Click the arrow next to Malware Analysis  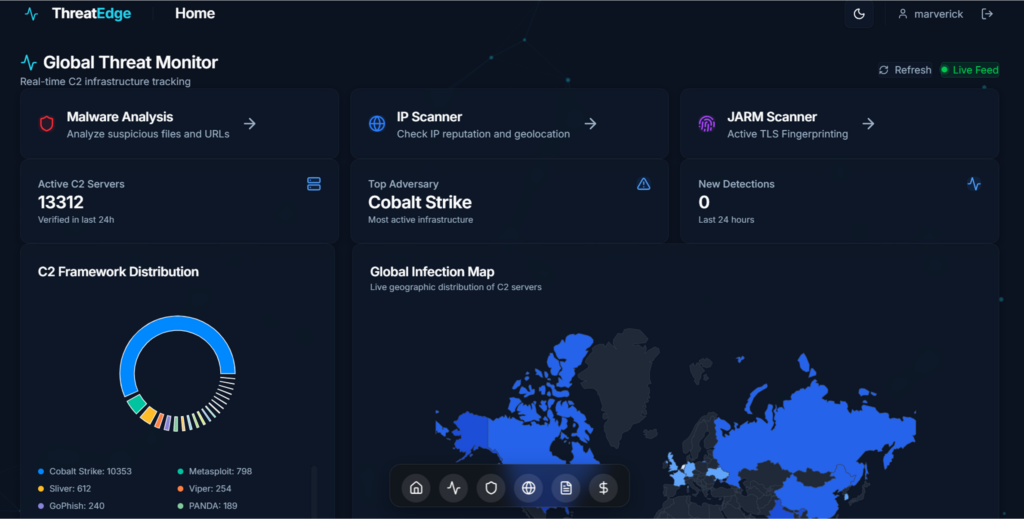coord(249,123)
